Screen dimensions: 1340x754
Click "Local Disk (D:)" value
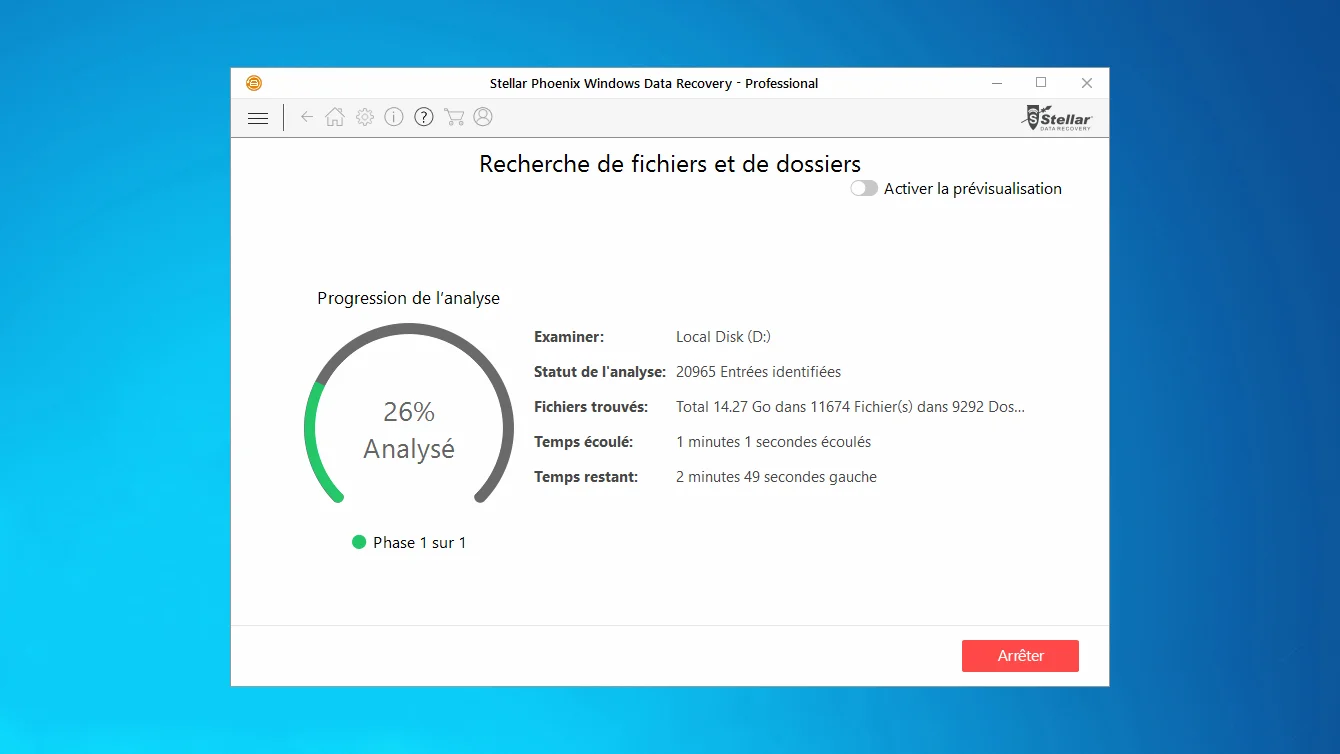[723, 337]
